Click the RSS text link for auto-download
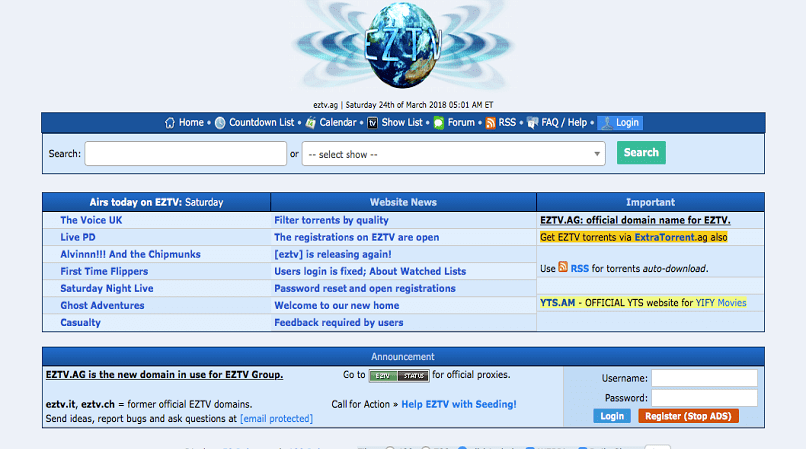This screenshot has height=449, width=806. click(x=579, y=268)
